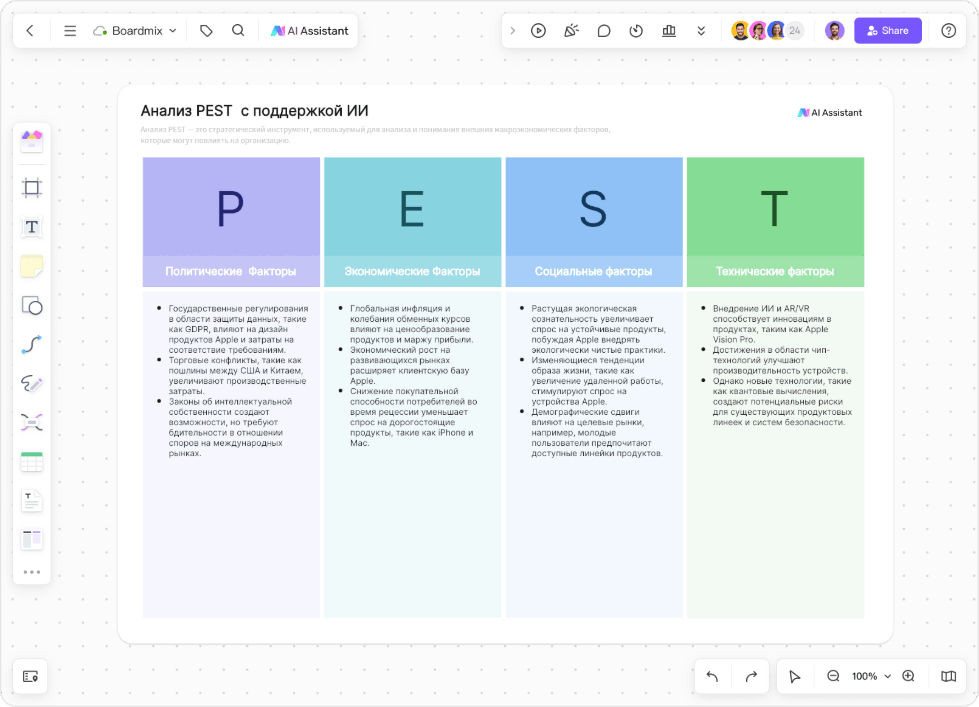Select the blue S header block
Image resolution: width=979 pixels, height=707 pixels.
(594, 207)
